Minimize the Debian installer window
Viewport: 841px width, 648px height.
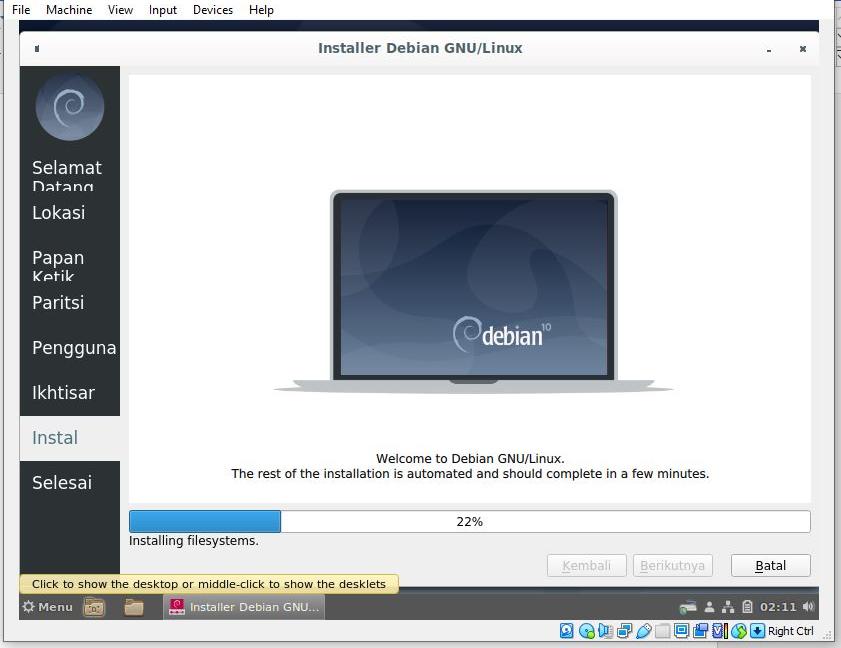769,50
